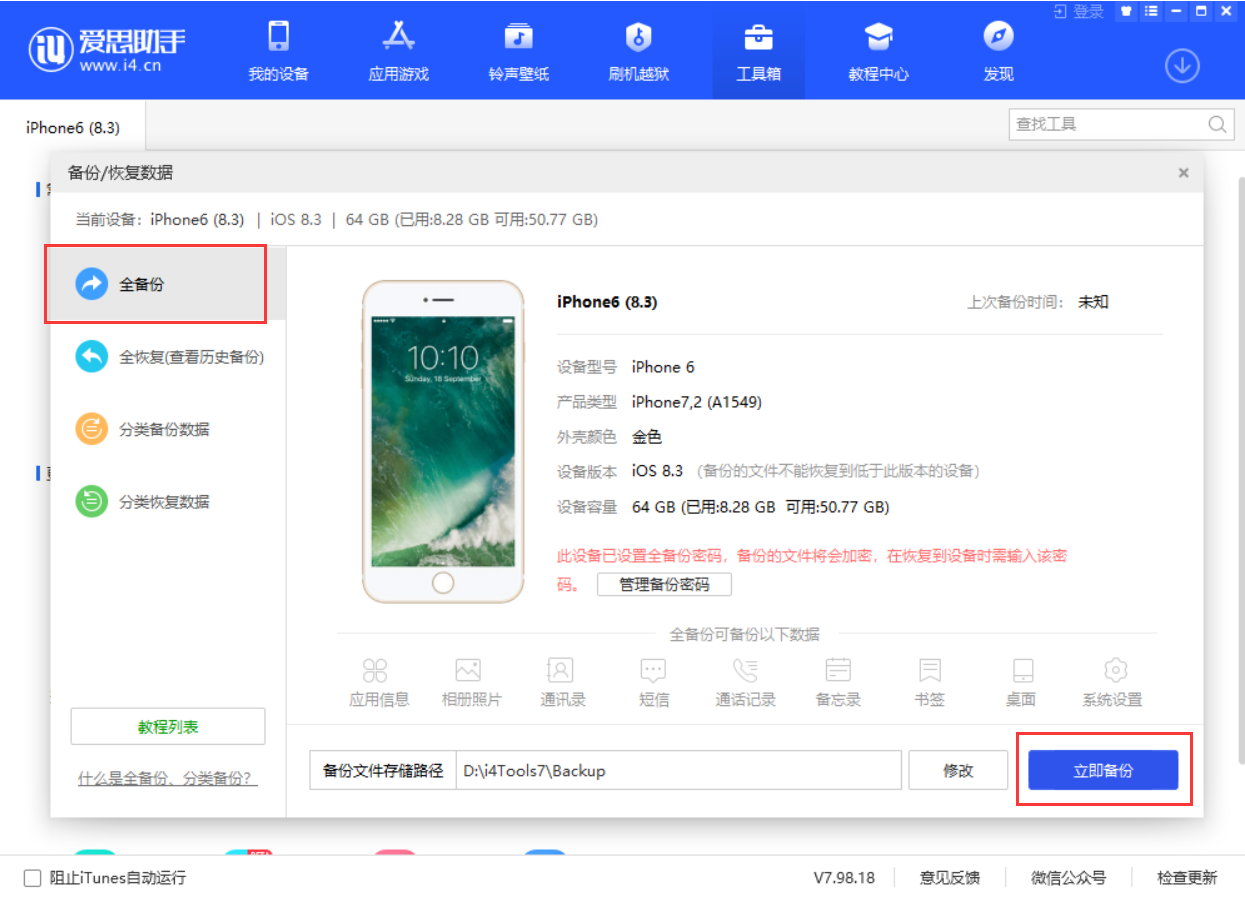Open the 教程中心 (Tutorial Center) section

(x=877, y=50)
